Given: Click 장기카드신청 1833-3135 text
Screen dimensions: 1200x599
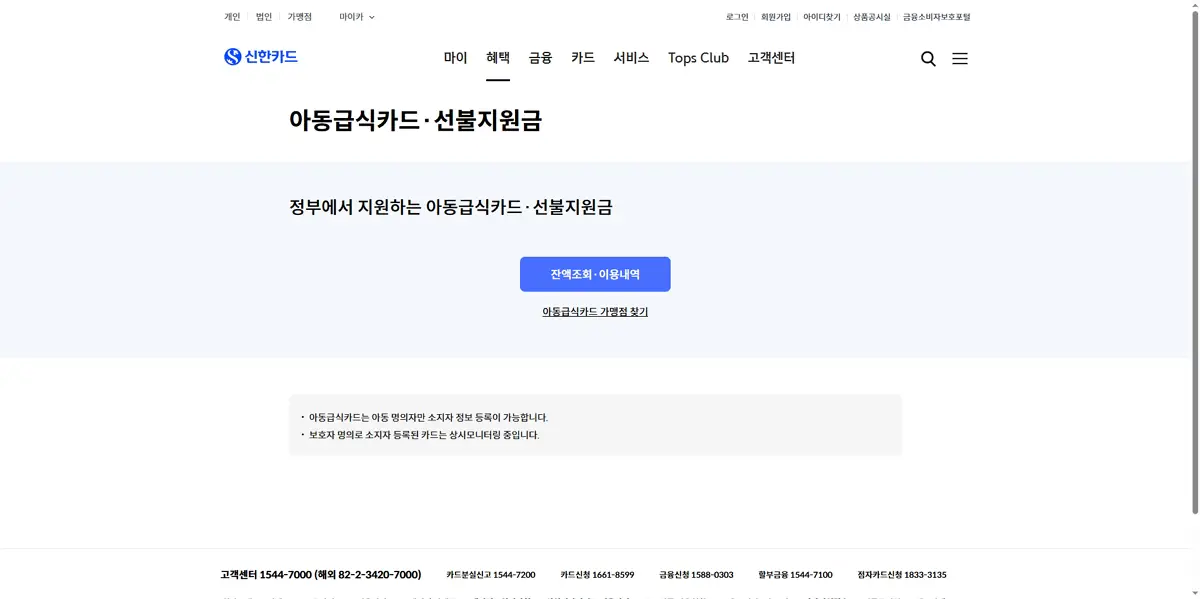Looking at the screenshot, I should click(902, 575).
